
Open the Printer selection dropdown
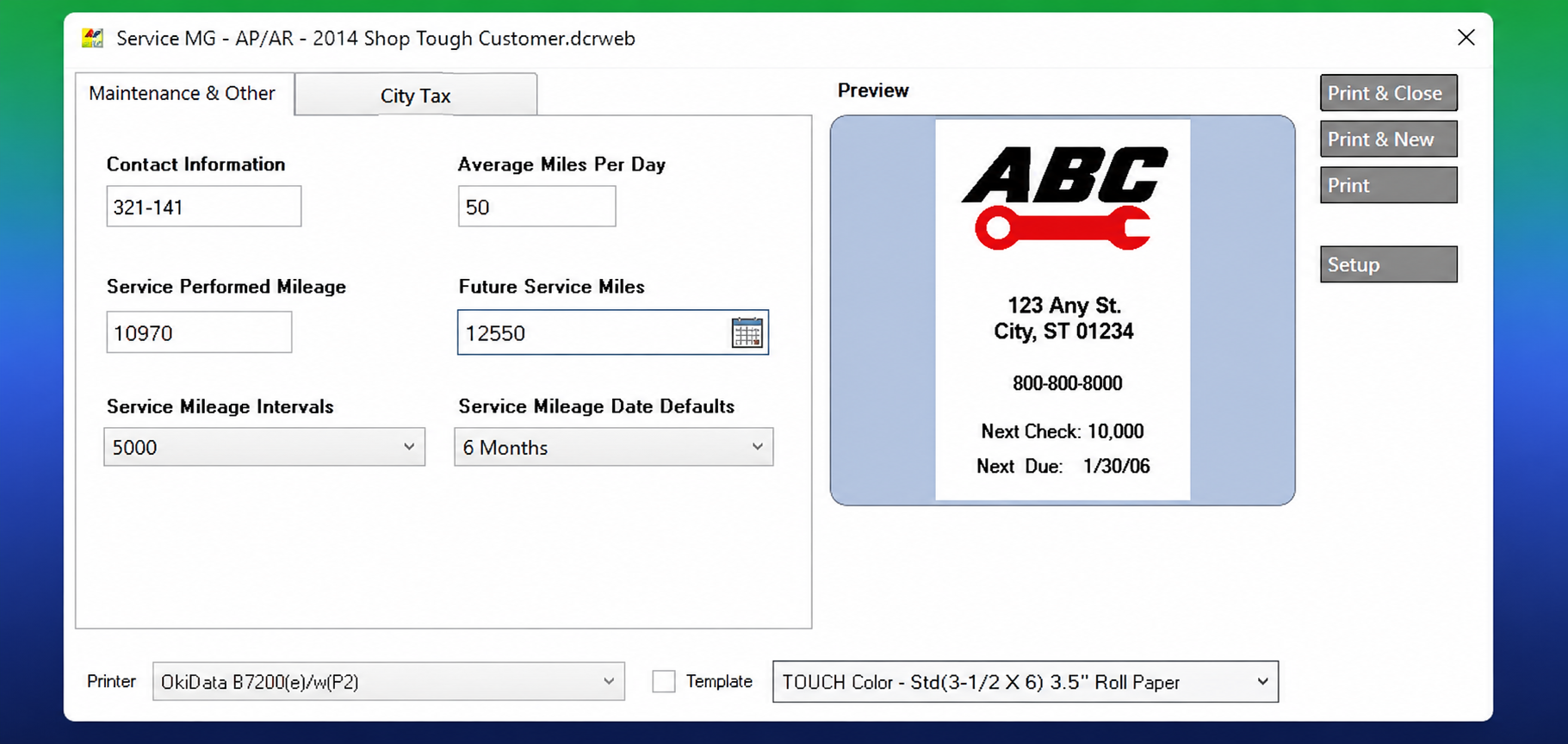click(388, 681)
